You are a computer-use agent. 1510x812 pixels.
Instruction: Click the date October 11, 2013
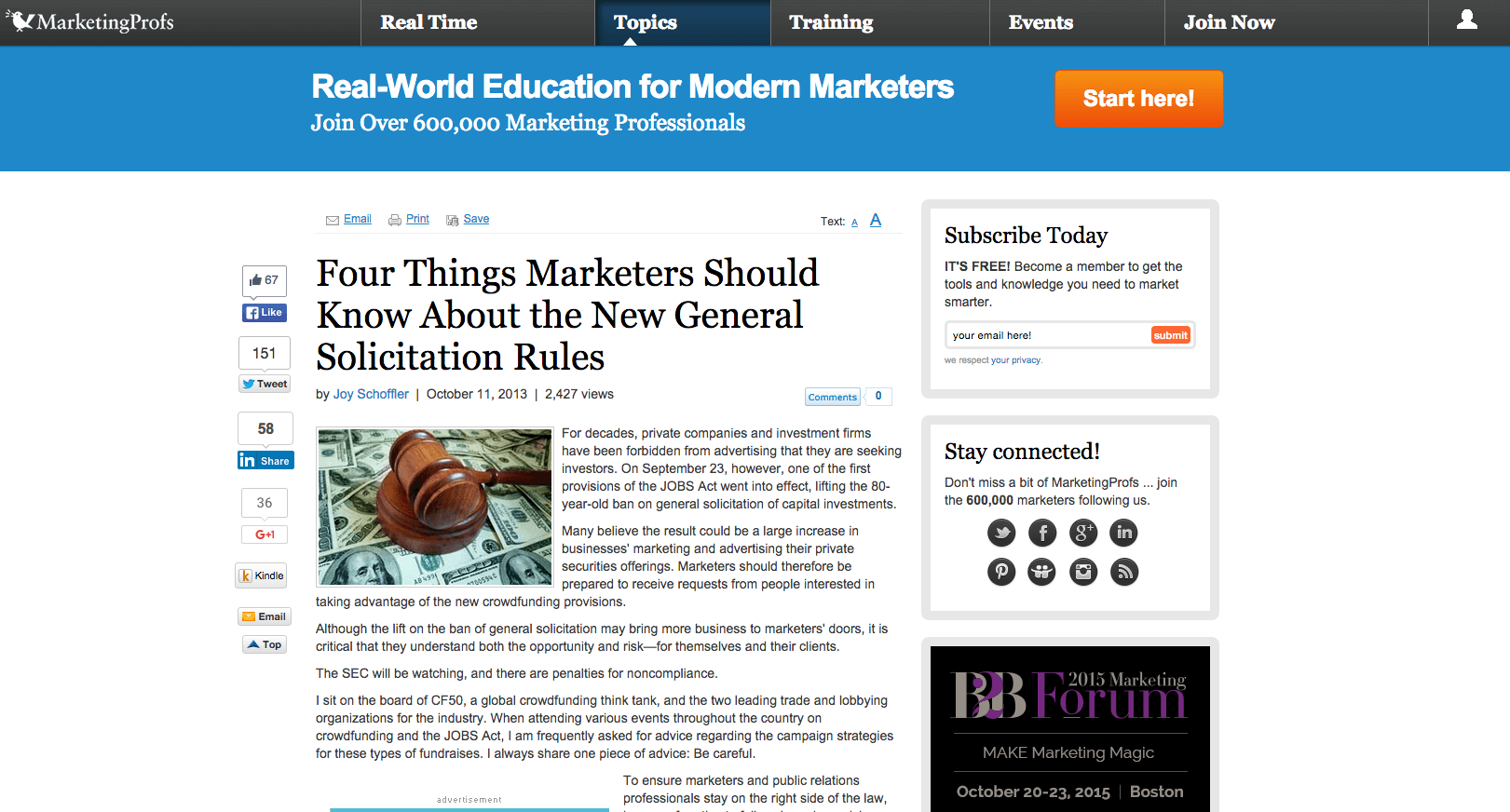coord(477,394)
